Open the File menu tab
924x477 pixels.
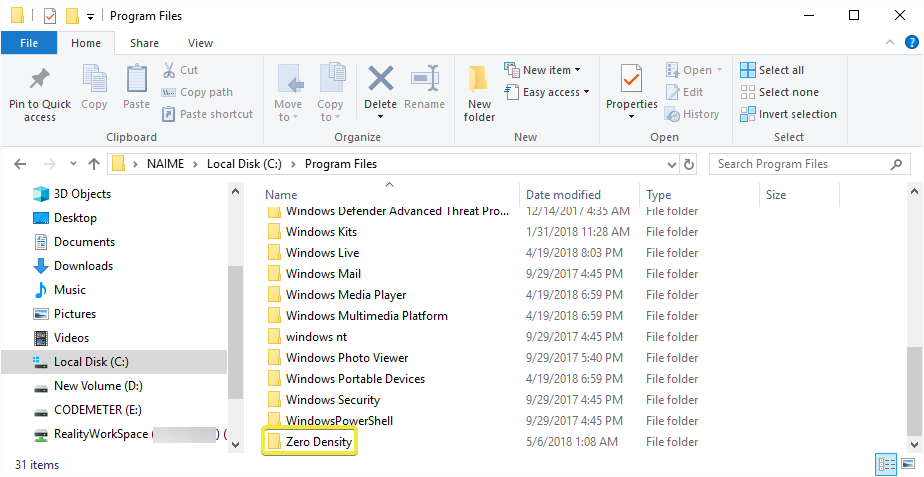29,43
